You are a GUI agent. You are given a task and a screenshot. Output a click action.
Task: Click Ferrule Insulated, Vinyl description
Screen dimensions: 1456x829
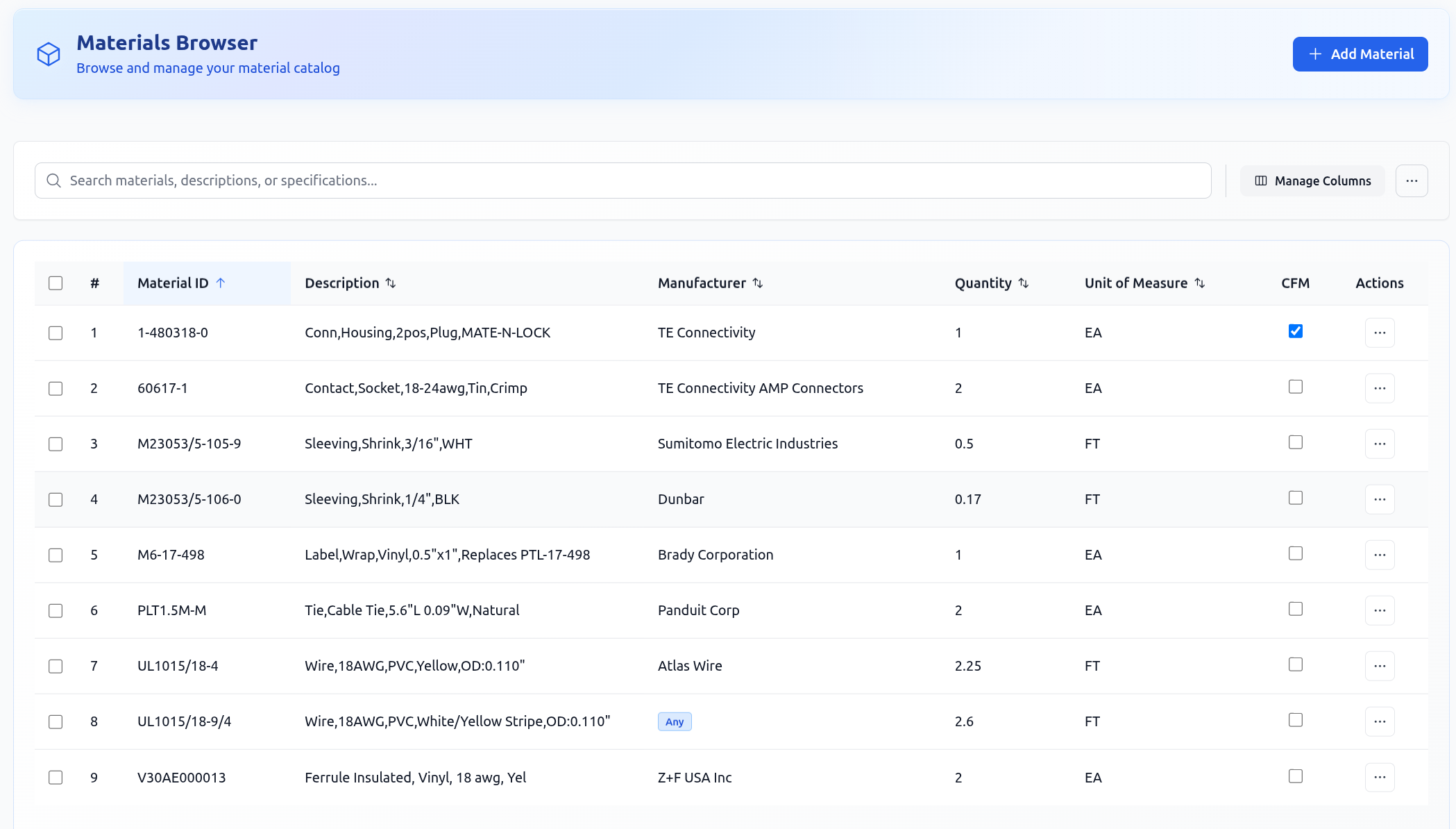(416, 778)
